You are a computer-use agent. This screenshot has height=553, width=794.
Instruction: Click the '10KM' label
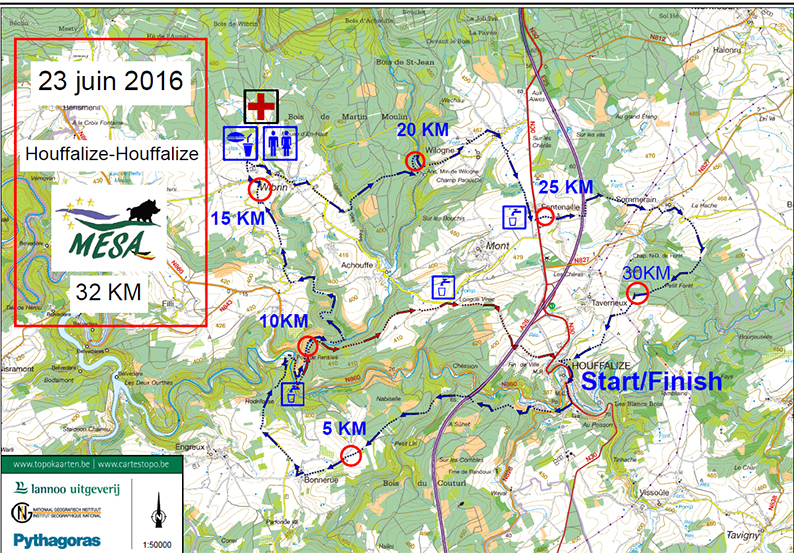(x=284, y=321)
